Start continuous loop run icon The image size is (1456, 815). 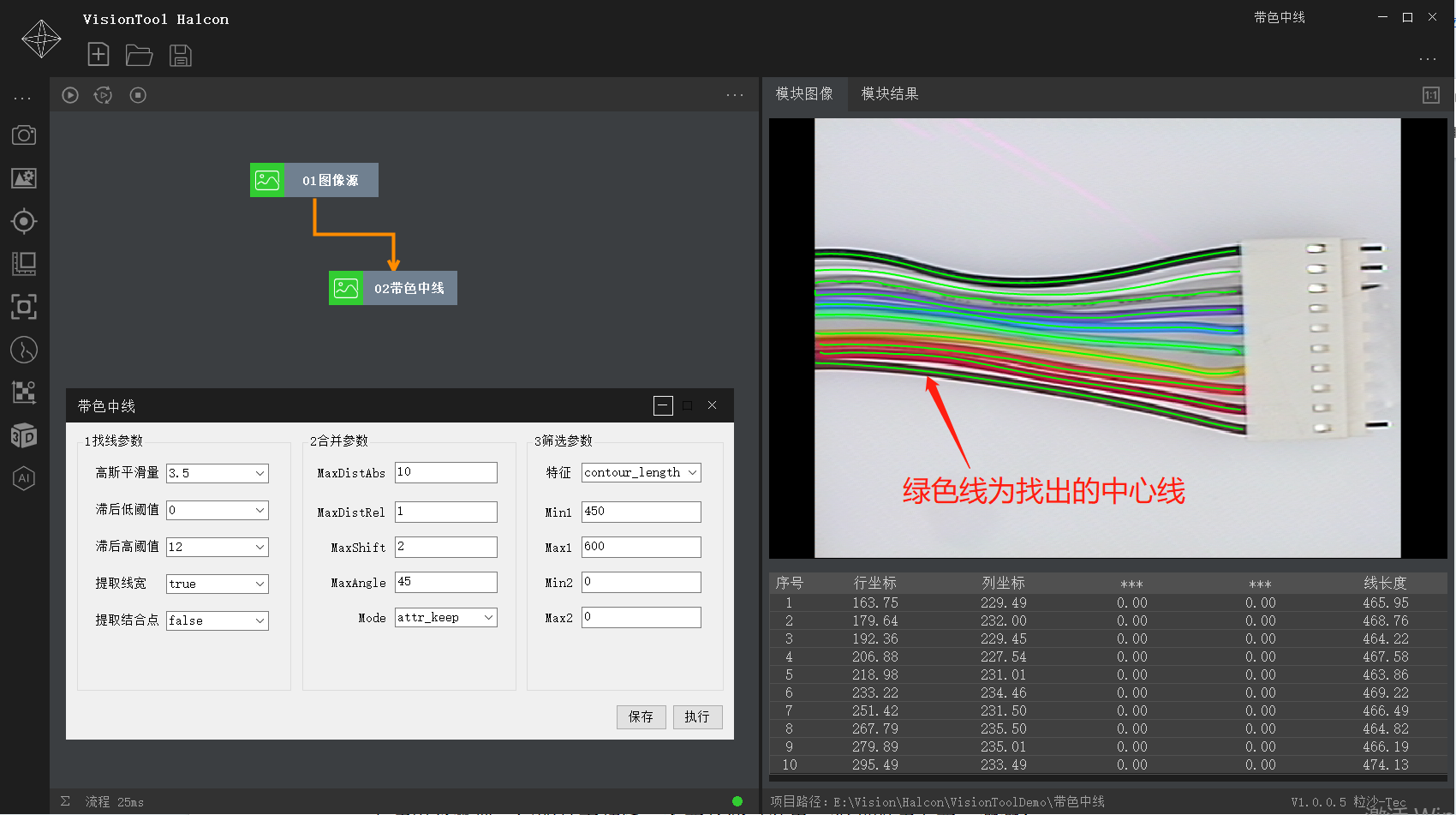pyautogui.click(x=103, y=95)
